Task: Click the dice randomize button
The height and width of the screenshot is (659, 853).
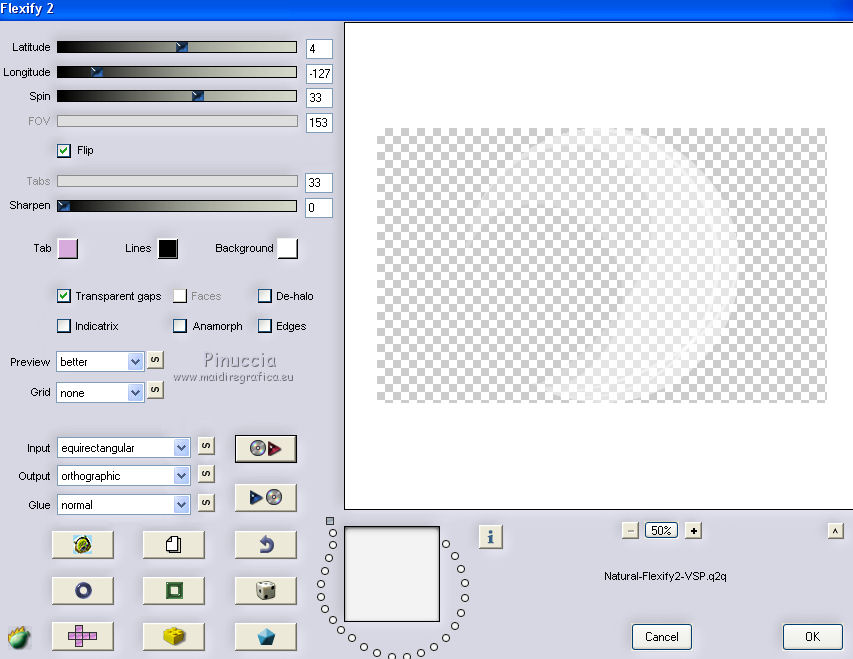Action: click(265, 590)
